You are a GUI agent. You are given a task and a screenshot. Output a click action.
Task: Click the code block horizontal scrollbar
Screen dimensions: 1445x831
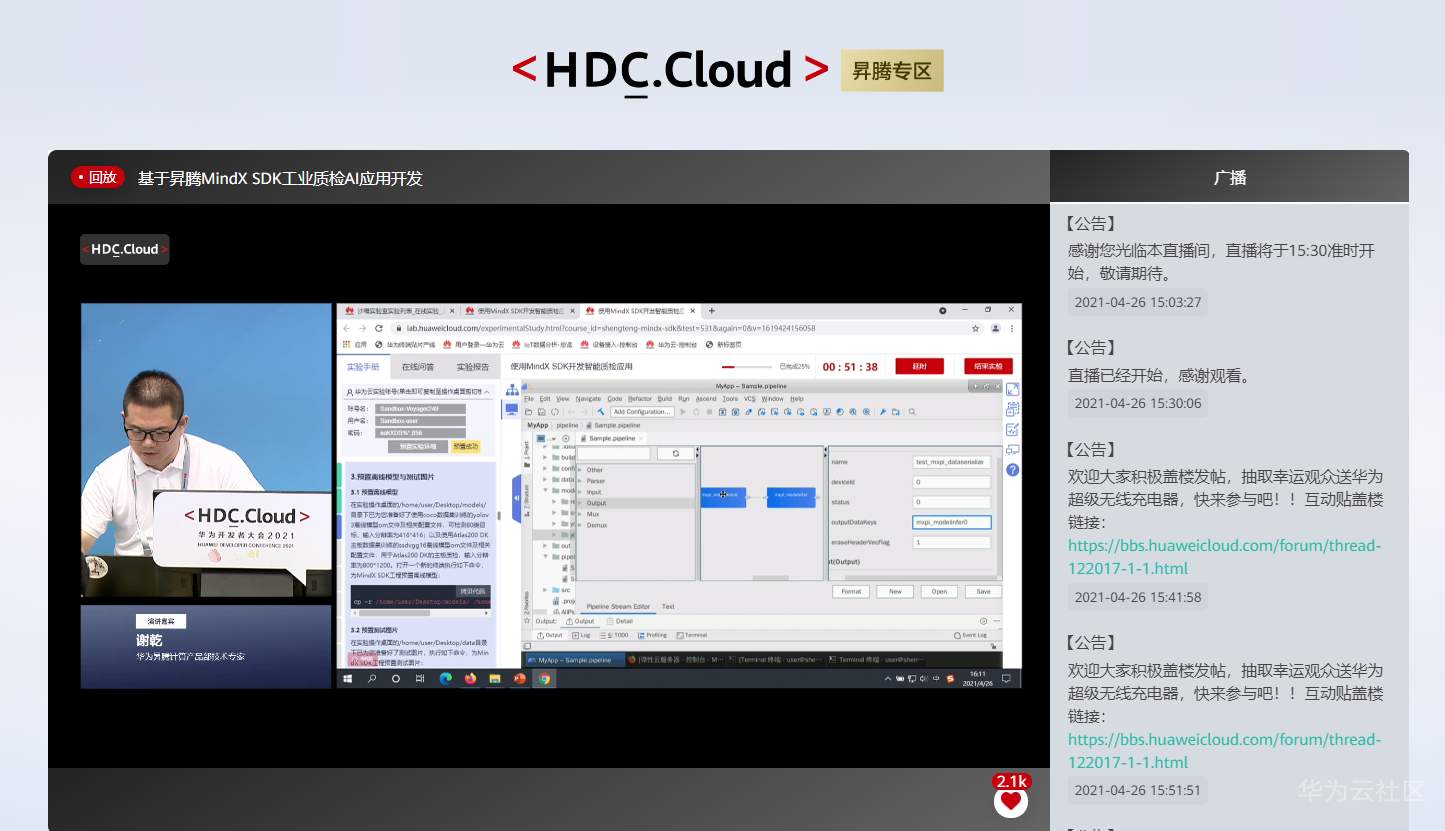(421, 612)
